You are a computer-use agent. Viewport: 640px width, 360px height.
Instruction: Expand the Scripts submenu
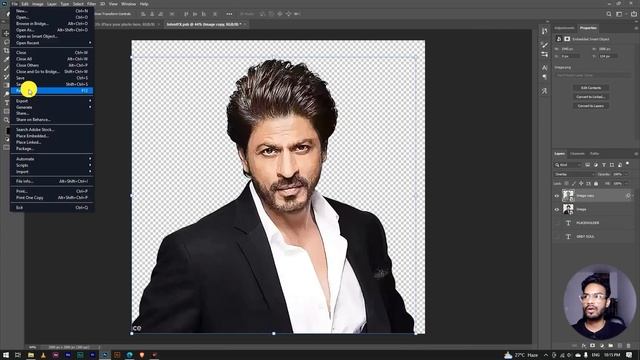52,165
